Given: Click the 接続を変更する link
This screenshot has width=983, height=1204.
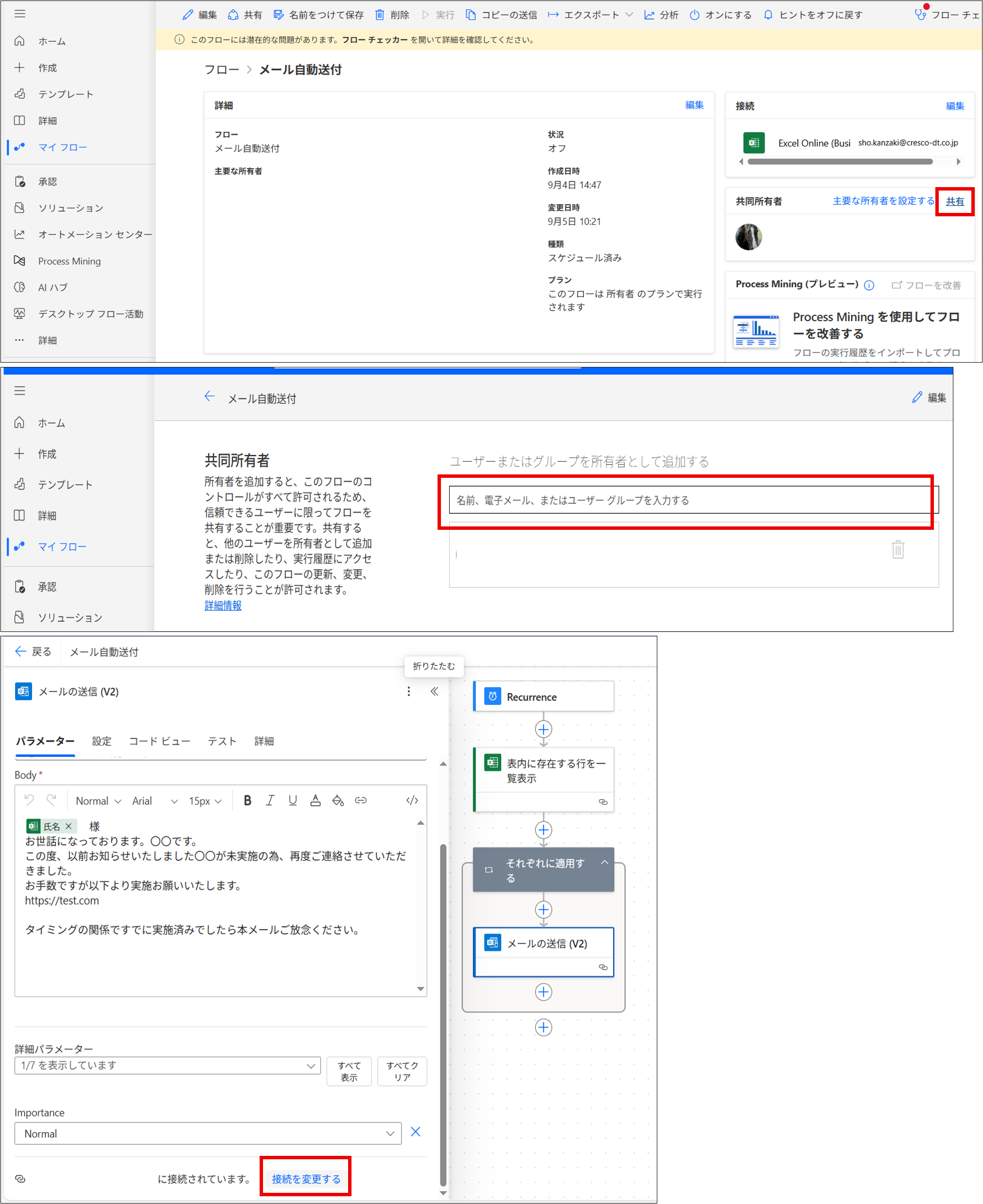Looking at the screenshot, I should click(x=306, y=1179).
